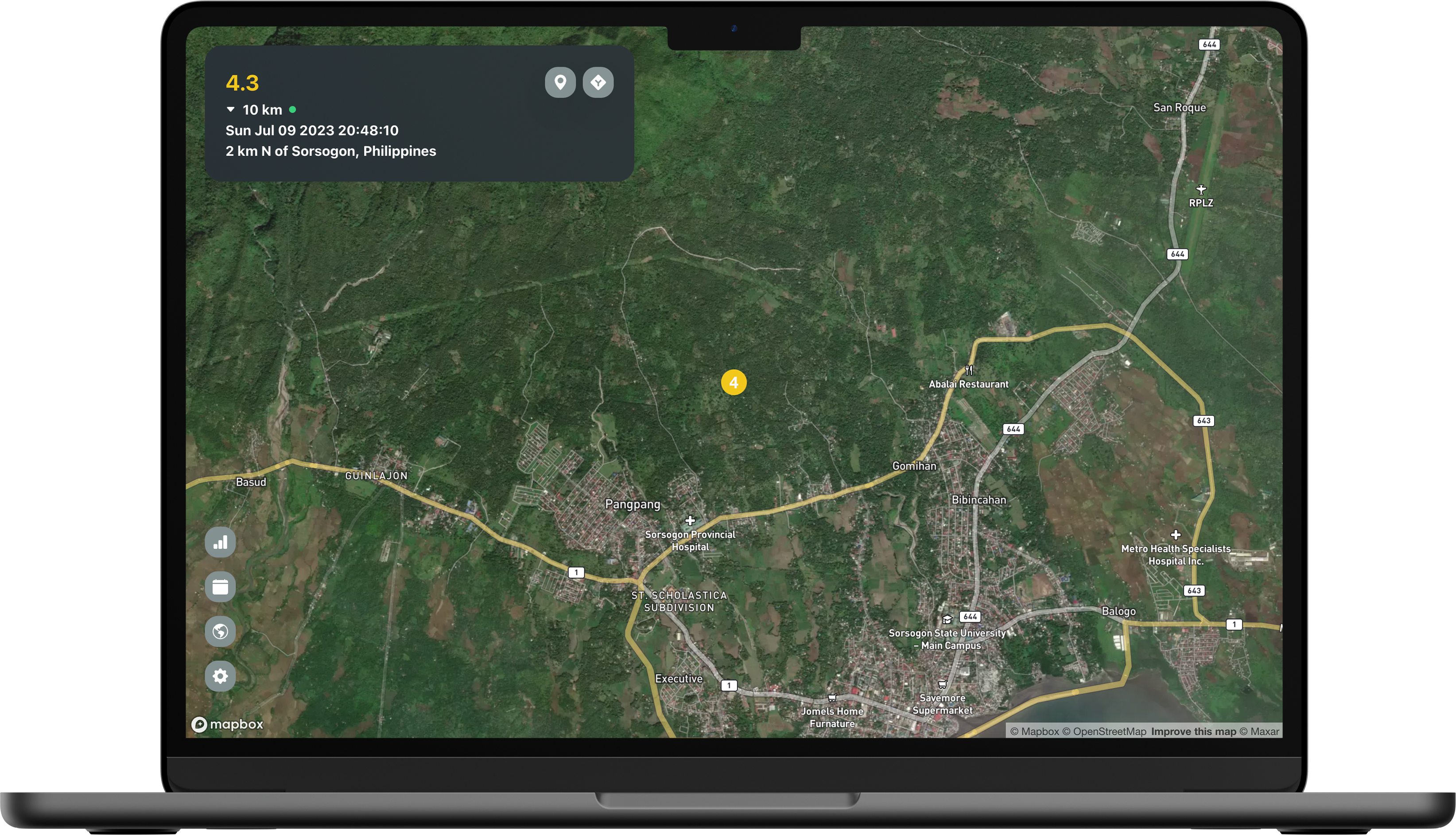
Task: Click the yellow magnitude 4 marker
Action: coord(734,382)
